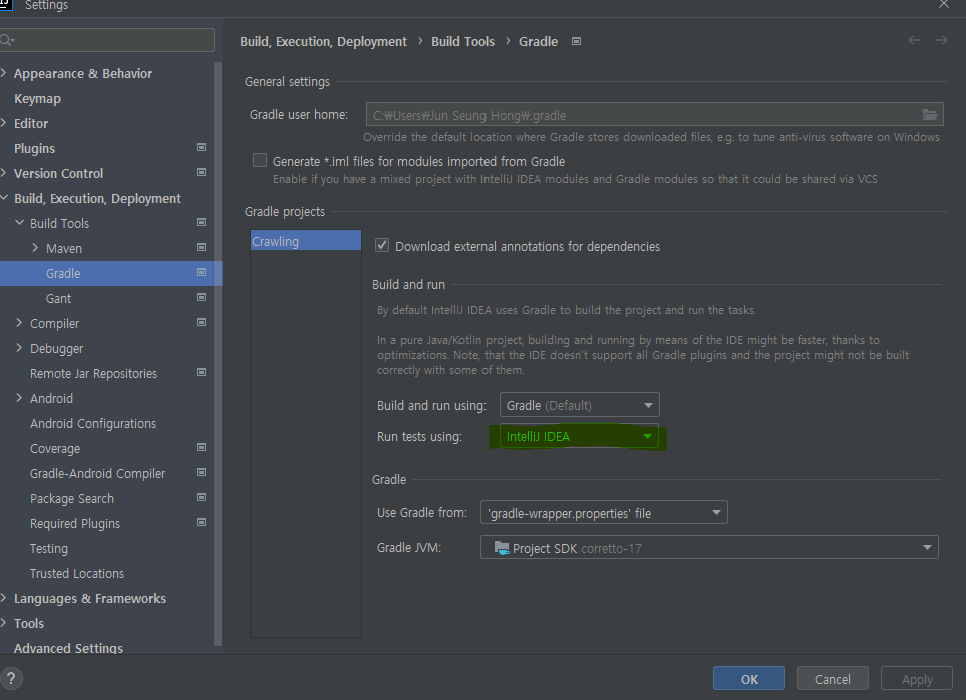Image resolution: width=966 pixels, height=700 pixels.
Task: Open the help question mark icon
Action: click(11, 679)
